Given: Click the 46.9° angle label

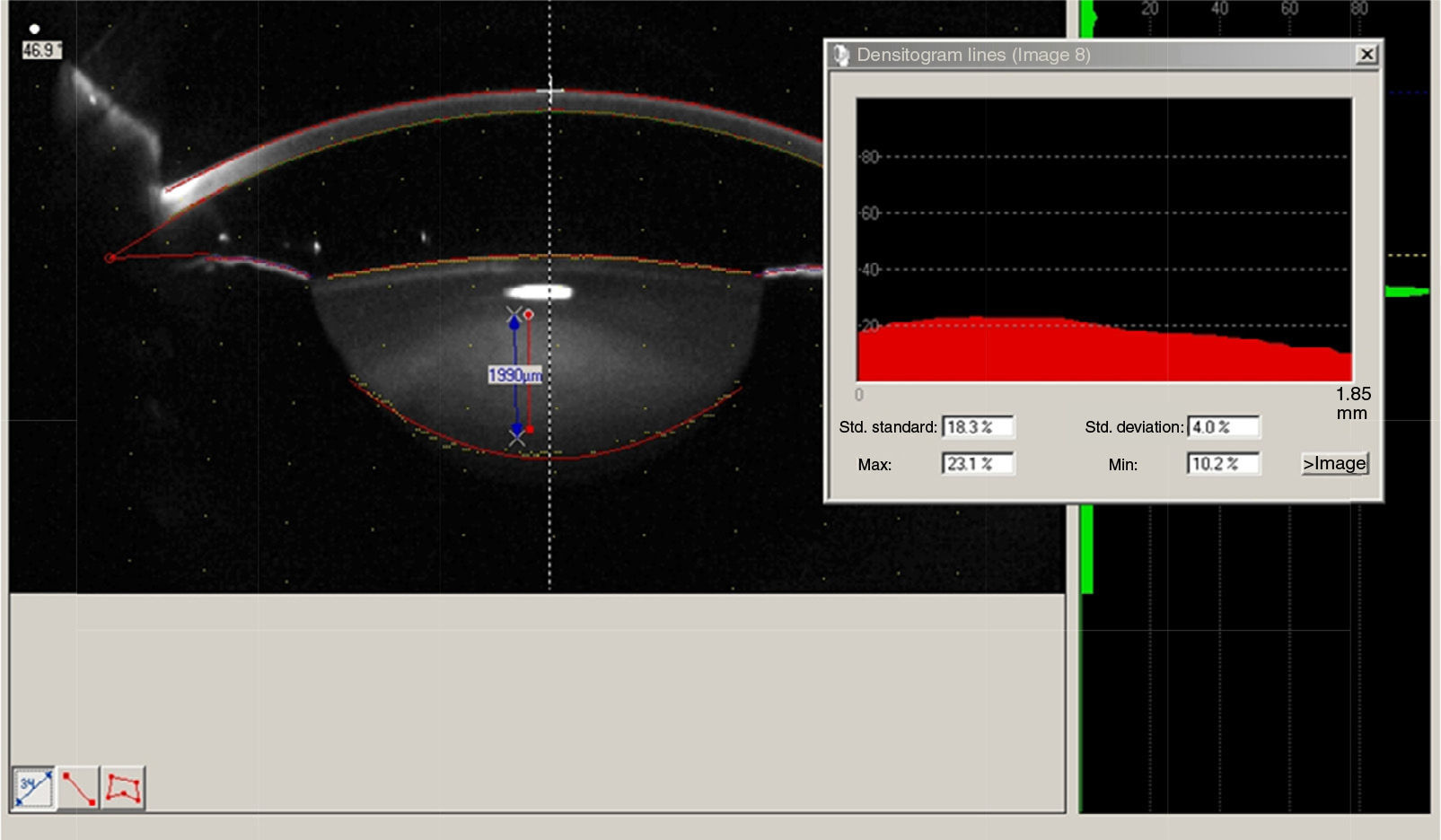Looking at the screenshot, I should click(x=41, y=50).
